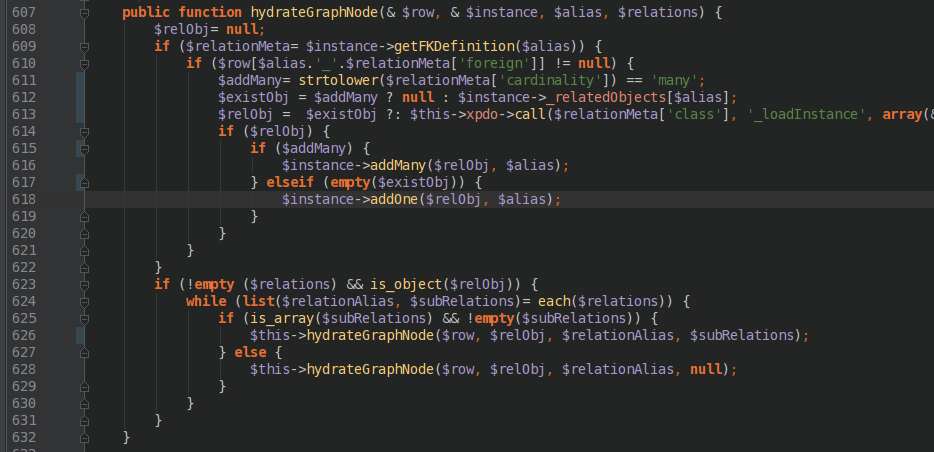
Task: Click the each function call
Action: tap(554, 301)
